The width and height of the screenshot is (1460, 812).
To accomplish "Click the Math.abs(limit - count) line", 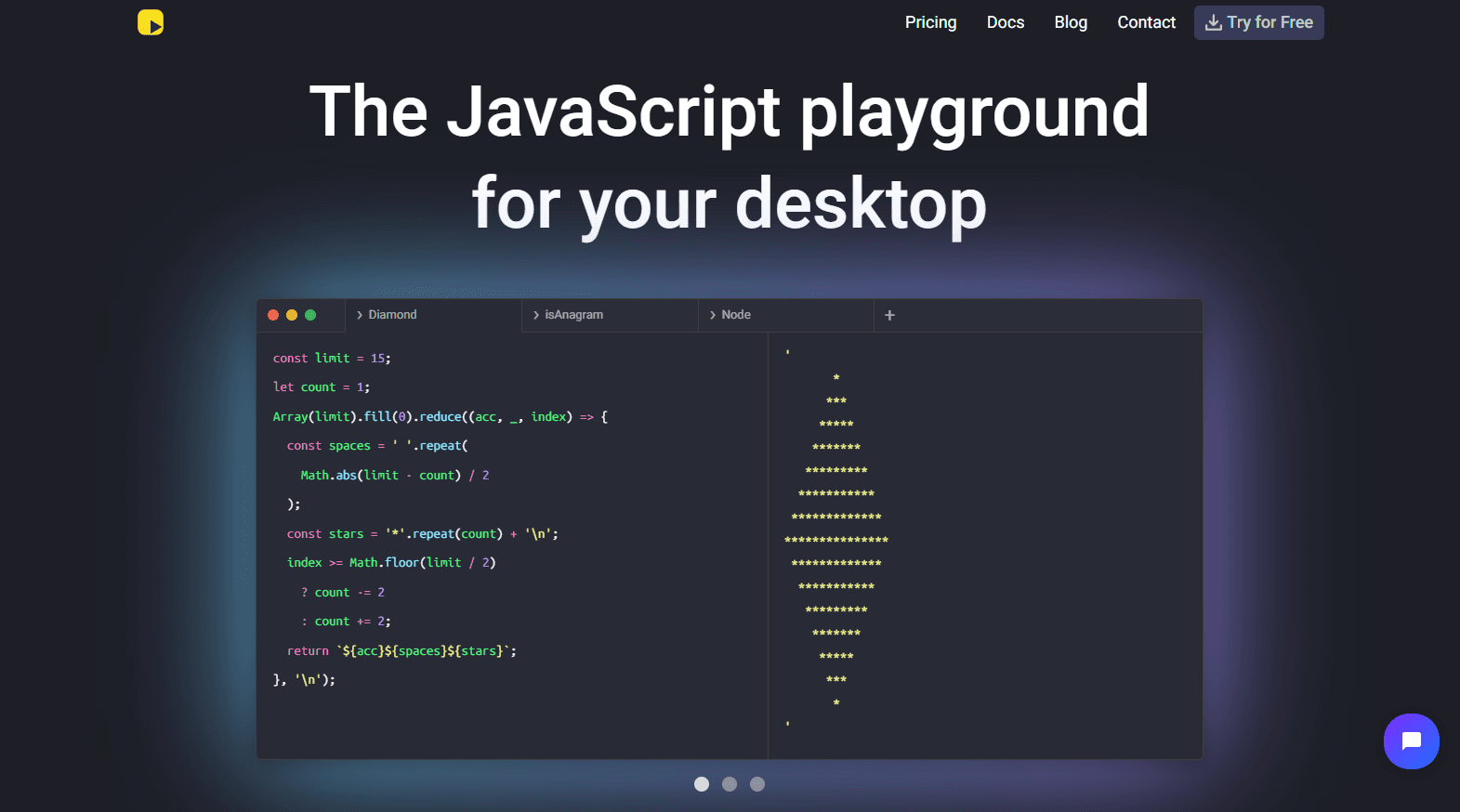I will (x=395, y=475).
